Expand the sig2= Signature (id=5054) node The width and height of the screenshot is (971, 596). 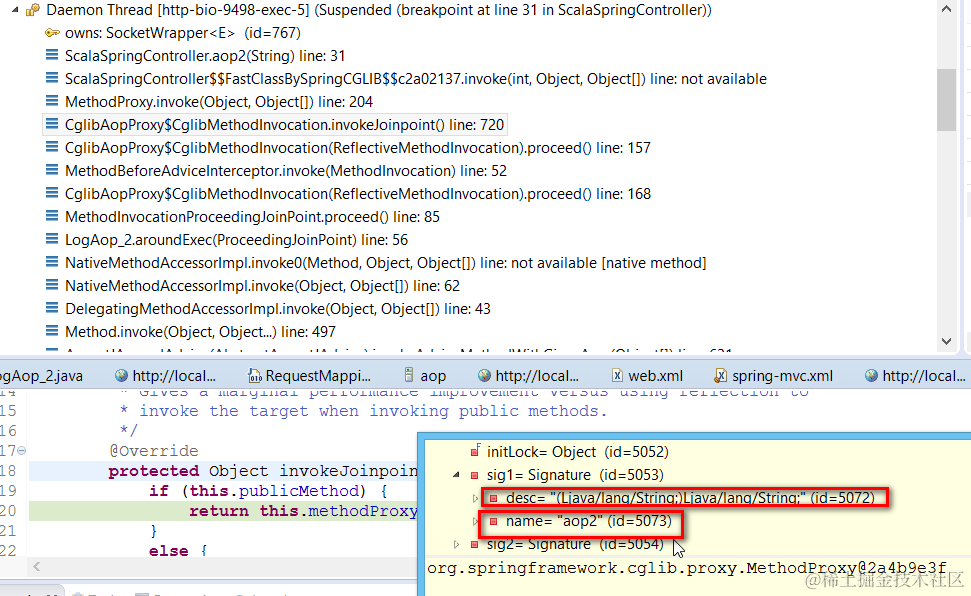coord(456,544)
